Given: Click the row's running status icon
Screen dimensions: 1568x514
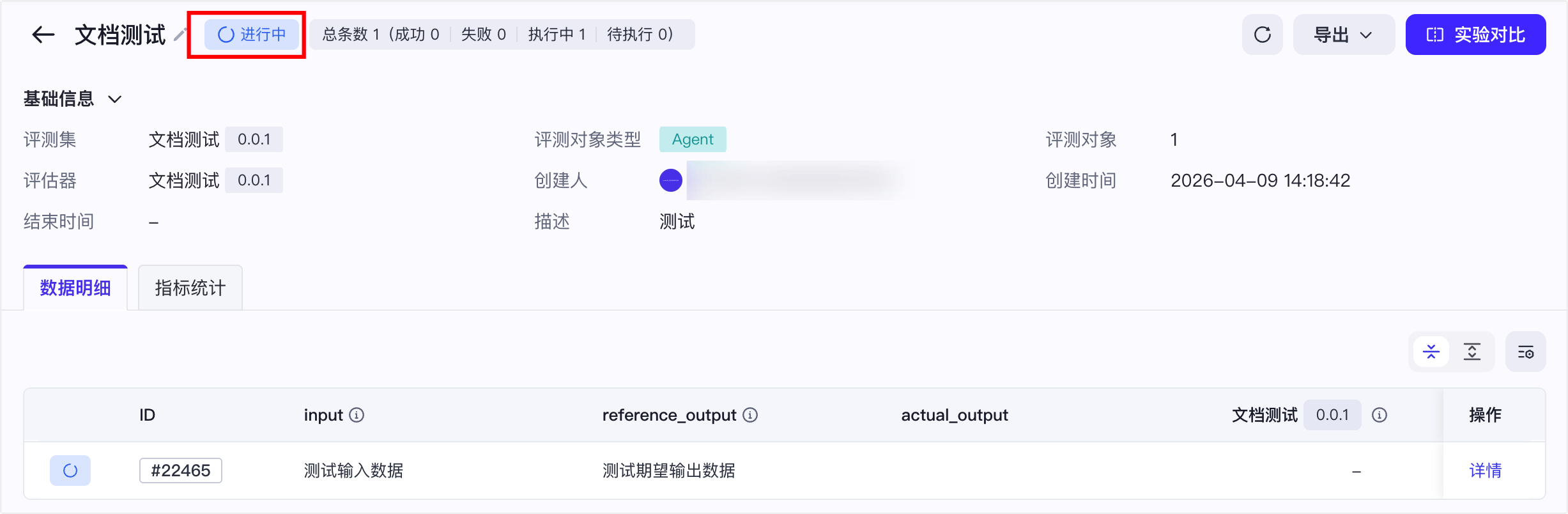Looking at the screenshot, I should [x=70, y=471].
